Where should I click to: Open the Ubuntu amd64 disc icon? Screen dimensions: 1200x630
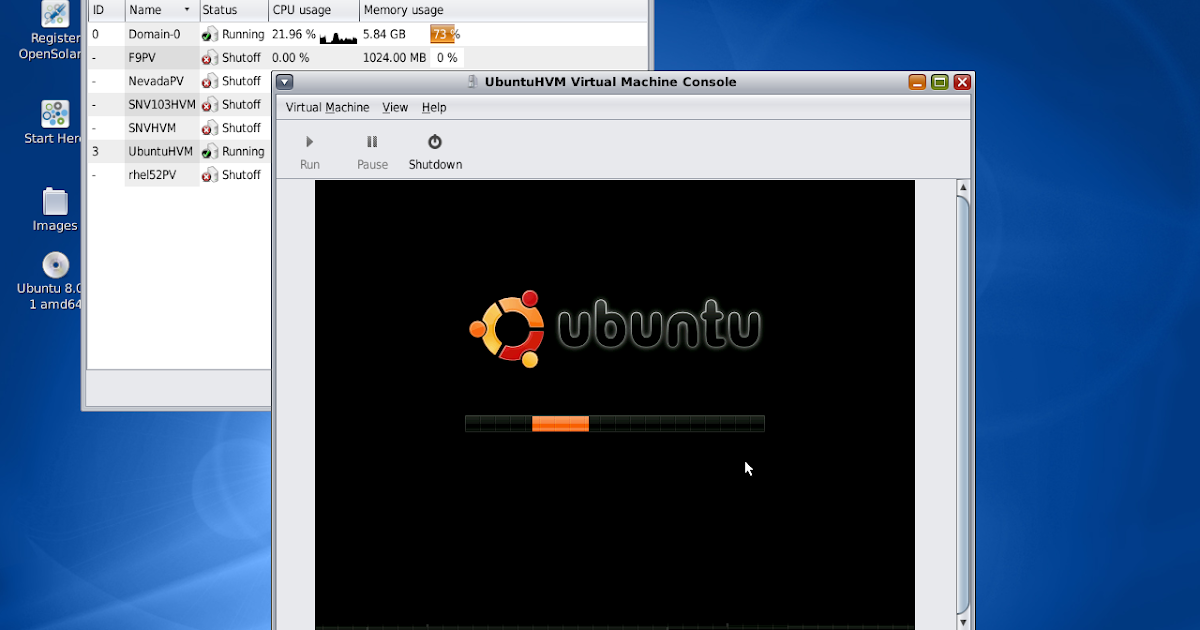tap(52, 282)
